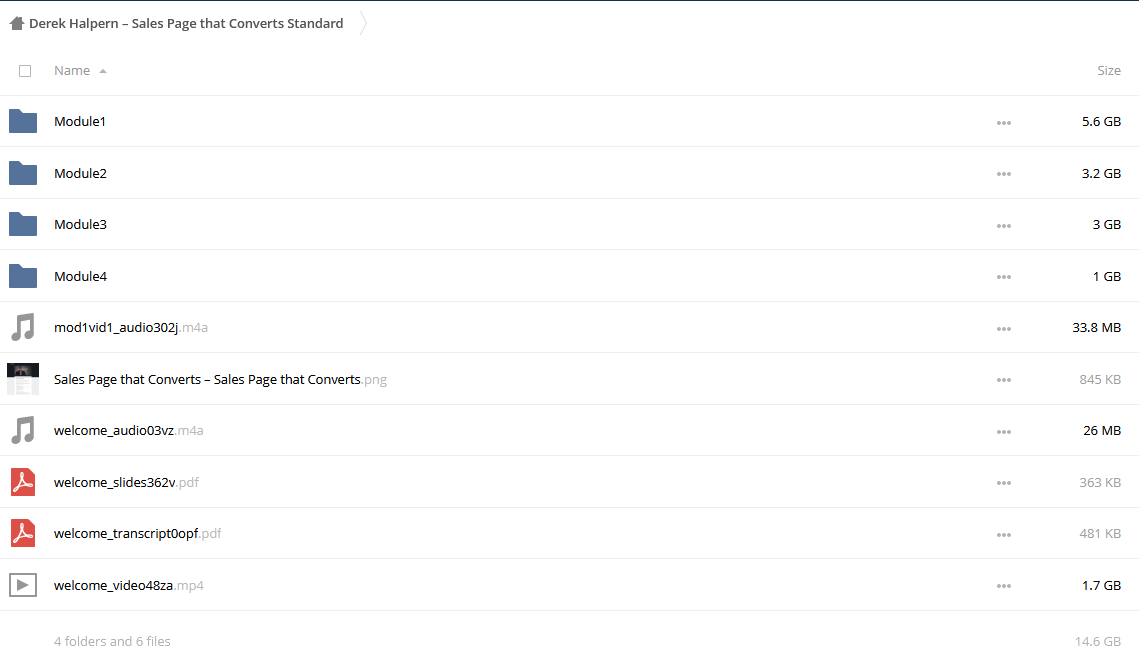Open the three-dots menu for welcome_audio03vz.m4a
The image size is (1139, 659).
tap(1004, 432)
